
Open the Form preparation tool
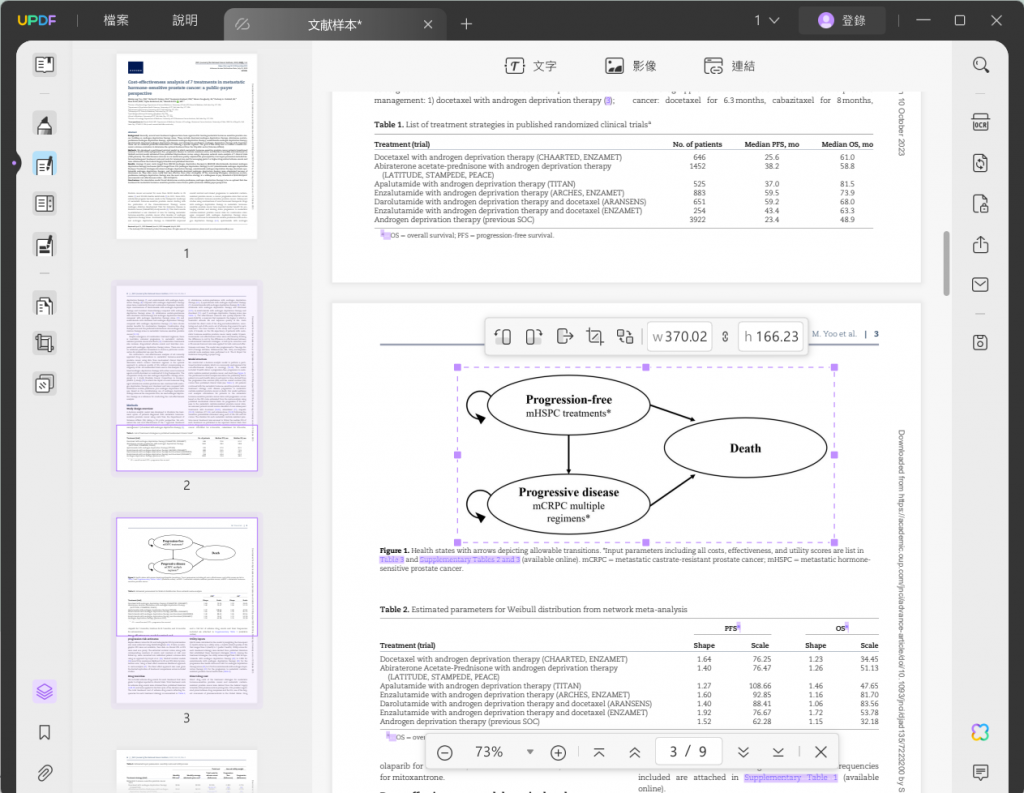[x=44, y=204]
